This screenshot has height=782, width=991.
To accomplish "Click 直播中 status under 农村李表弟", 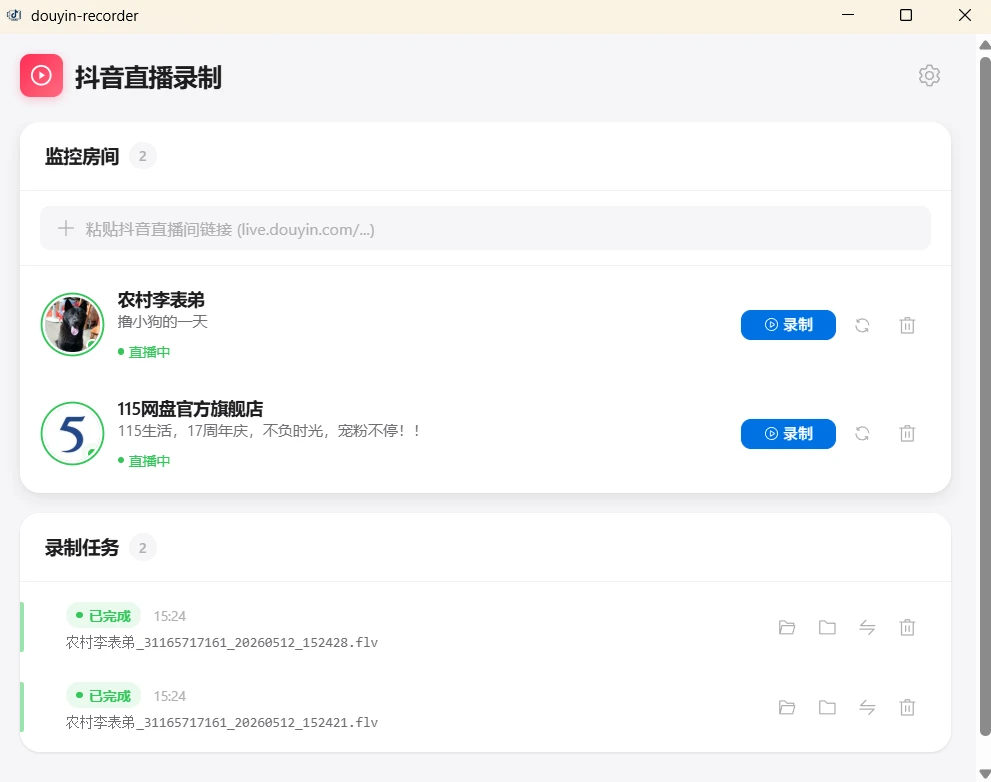I will pyautogui.click(x=144, y=352).
